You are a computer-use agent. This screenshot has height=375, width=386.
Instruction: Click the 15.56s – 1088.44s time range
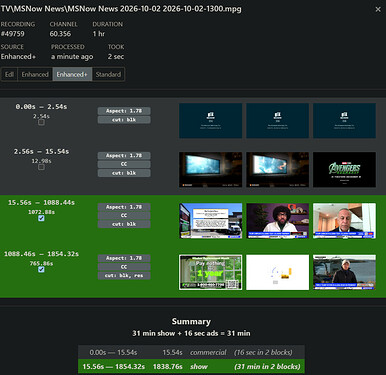click(x=41, y=203)
